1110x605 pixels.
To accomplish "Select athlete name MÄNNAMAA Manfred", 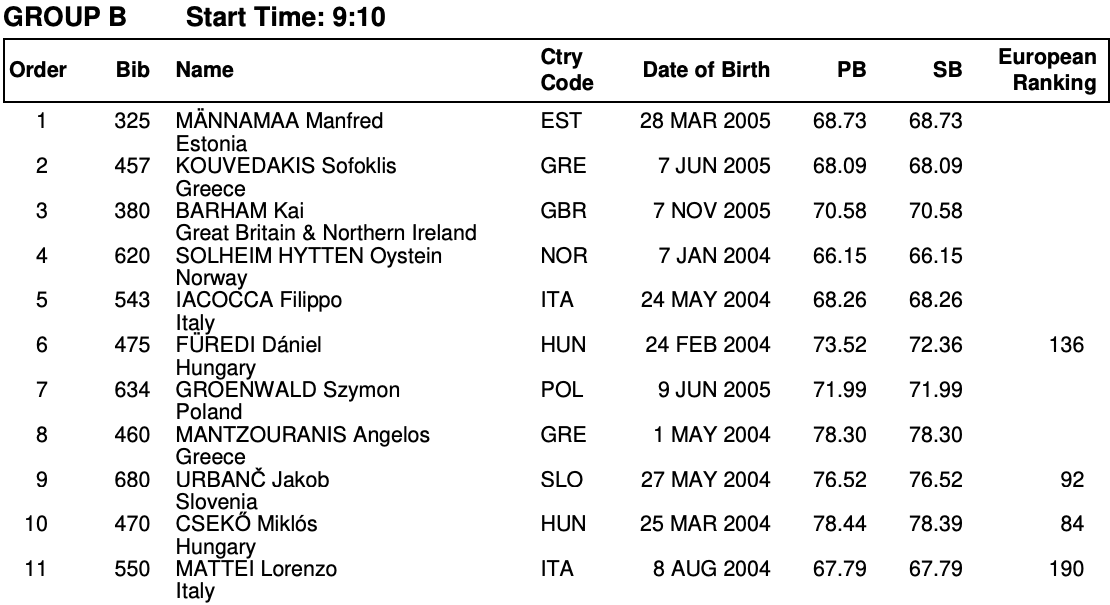I will pos(279,122).
